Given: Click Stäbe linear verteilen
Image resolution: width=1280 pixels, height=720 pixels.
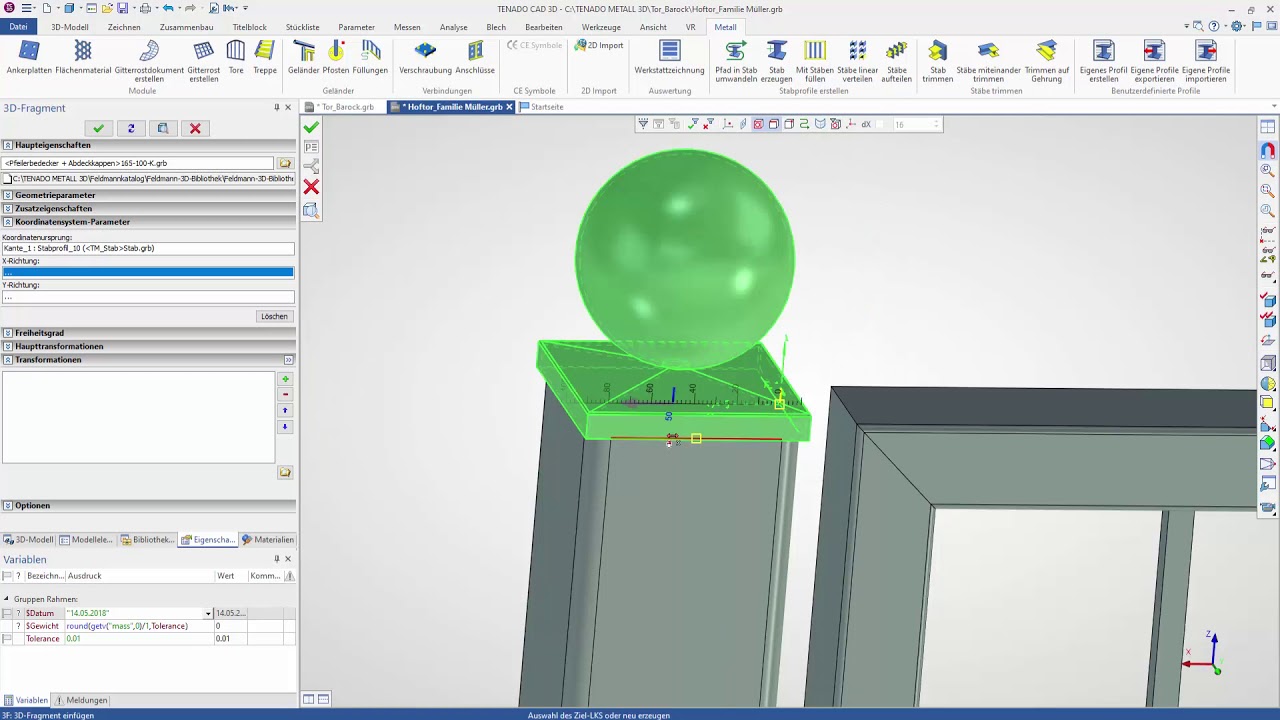Looking at the screenshot, I should (x=858, y=61).
